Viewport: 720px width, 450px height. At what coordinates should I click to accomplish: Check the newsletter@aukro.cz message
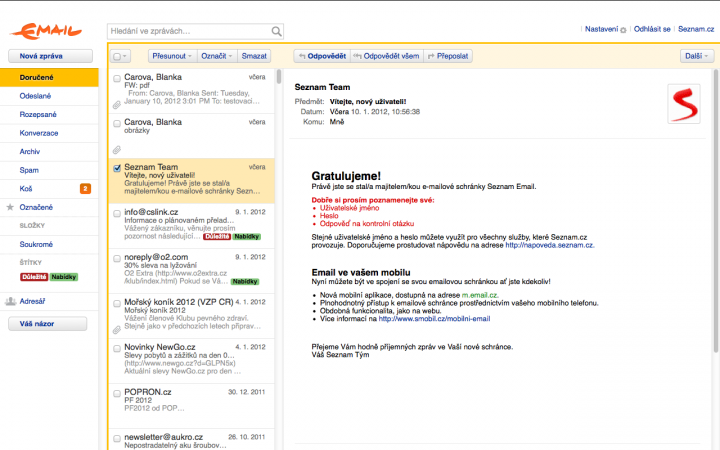coord(117,439)
